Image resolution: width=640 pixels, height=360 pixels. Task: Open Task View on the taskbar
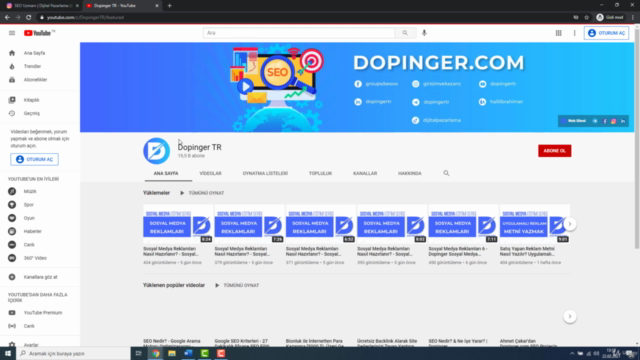coord(138,353)
